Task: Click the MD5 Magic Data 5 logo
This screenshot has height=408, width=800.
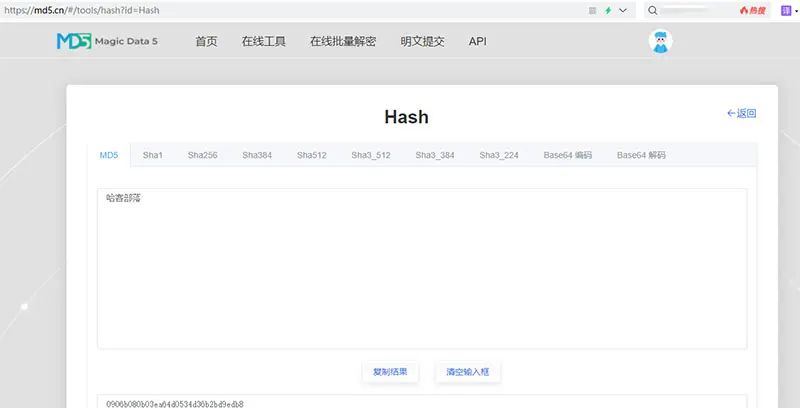Action: [107, 41]
